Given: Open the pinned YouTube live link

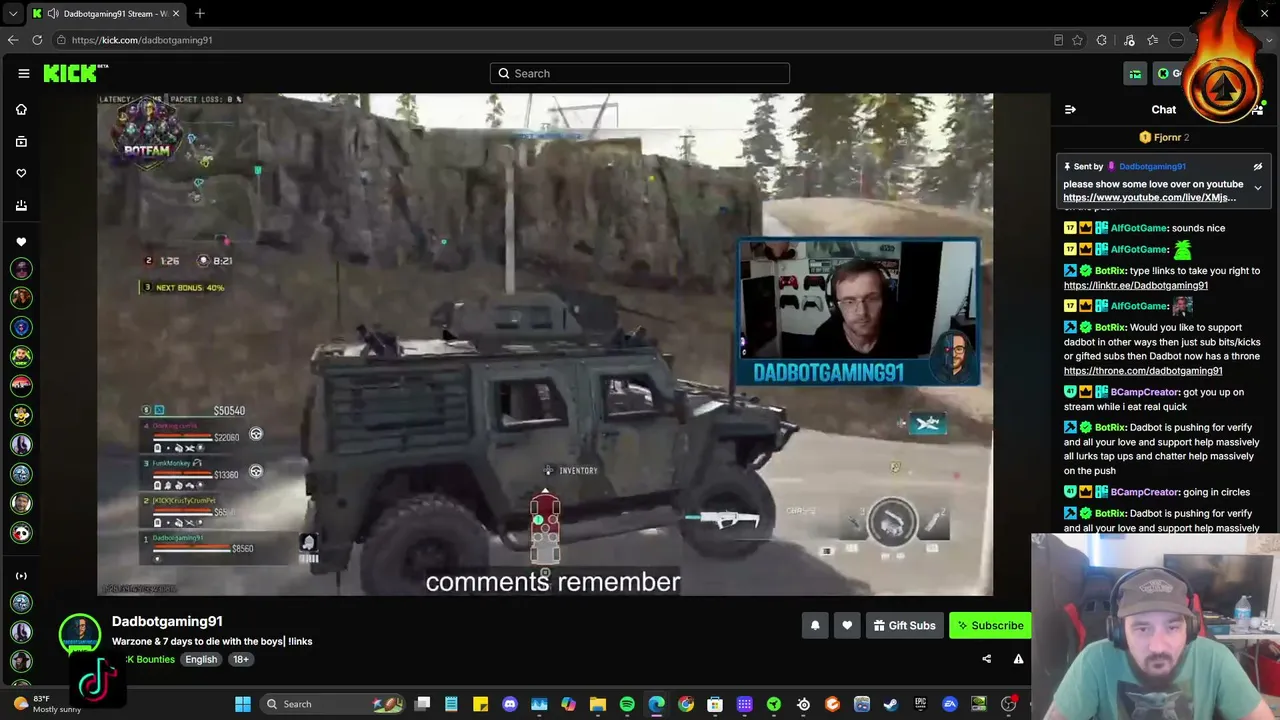Looking at the screenshot, I should coord(1150,198).
